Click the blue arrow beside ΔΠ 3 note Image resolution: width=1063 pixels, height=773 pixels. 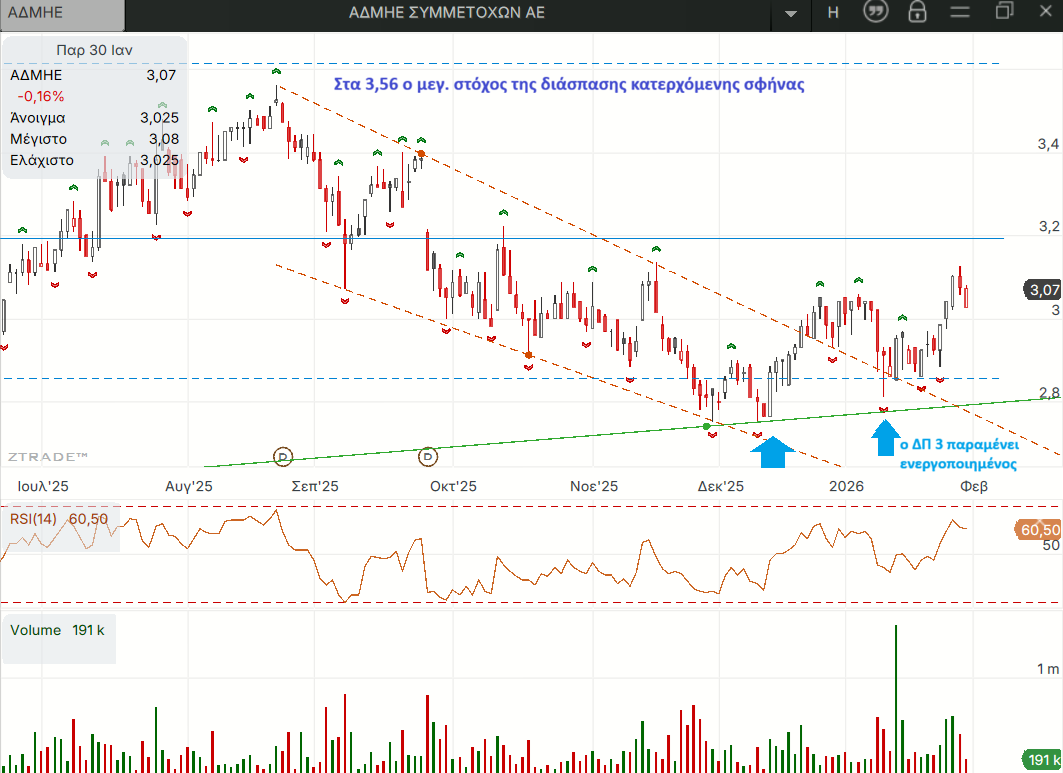(885, 438)
